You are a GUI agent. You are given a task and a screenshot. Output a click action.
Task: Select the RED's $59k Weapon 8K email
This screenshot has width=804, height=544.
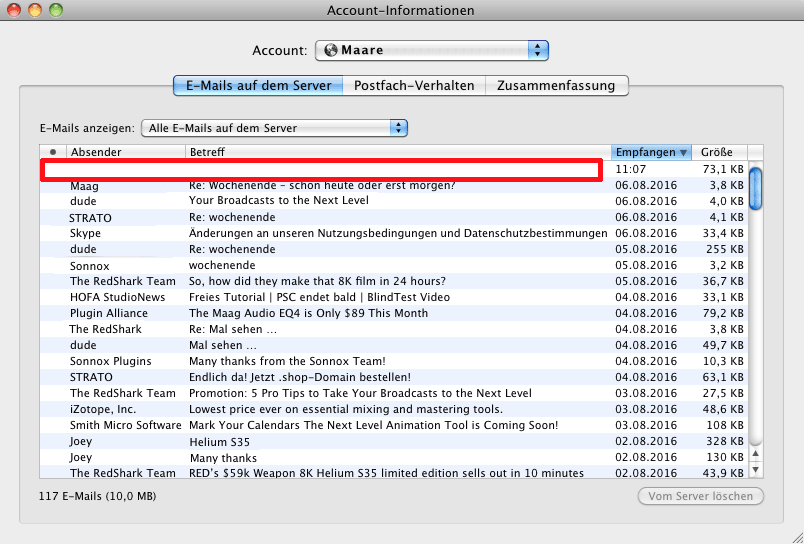click(x=394, y=473)
